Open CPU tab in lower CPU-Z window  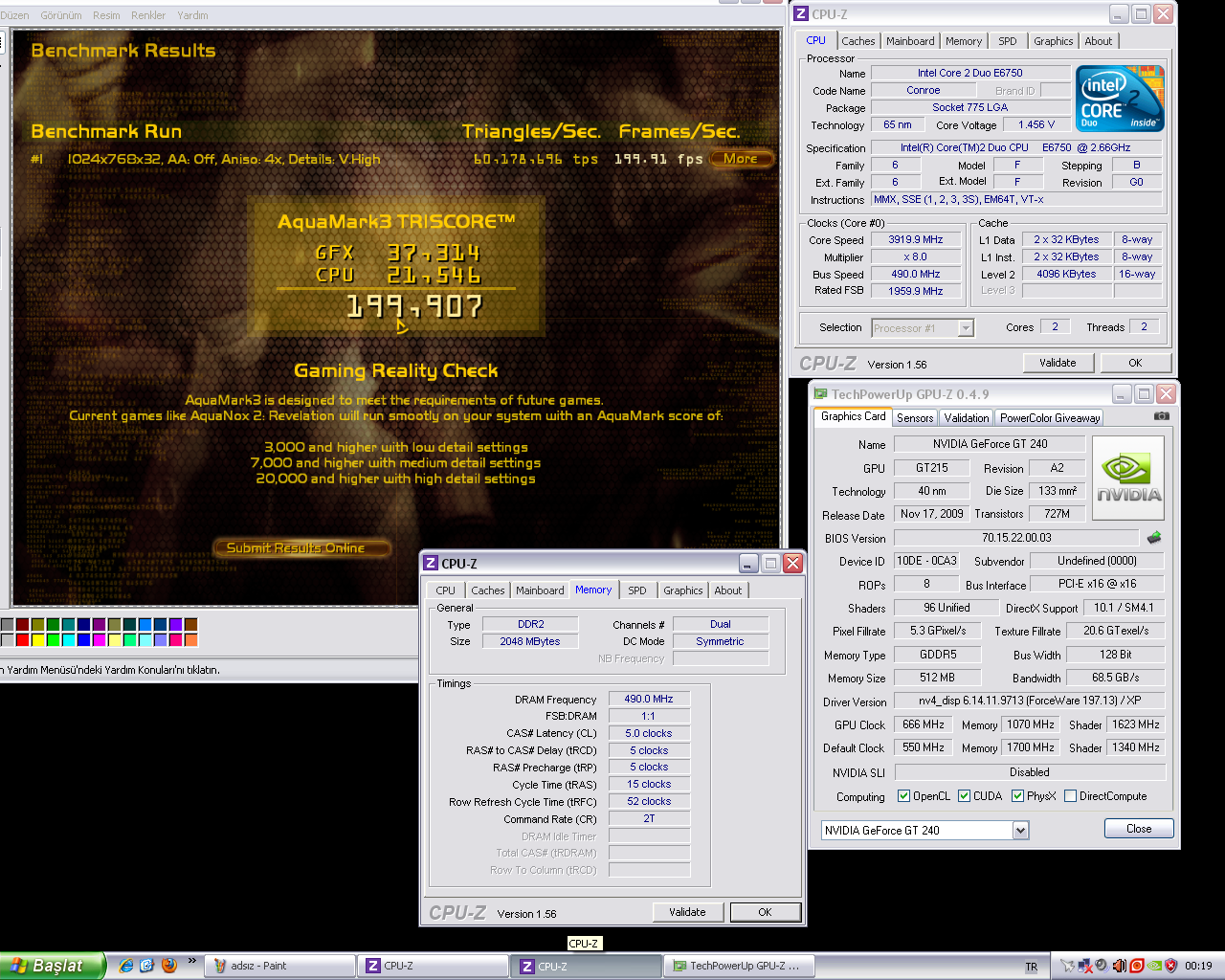click(x=446, y=590)
